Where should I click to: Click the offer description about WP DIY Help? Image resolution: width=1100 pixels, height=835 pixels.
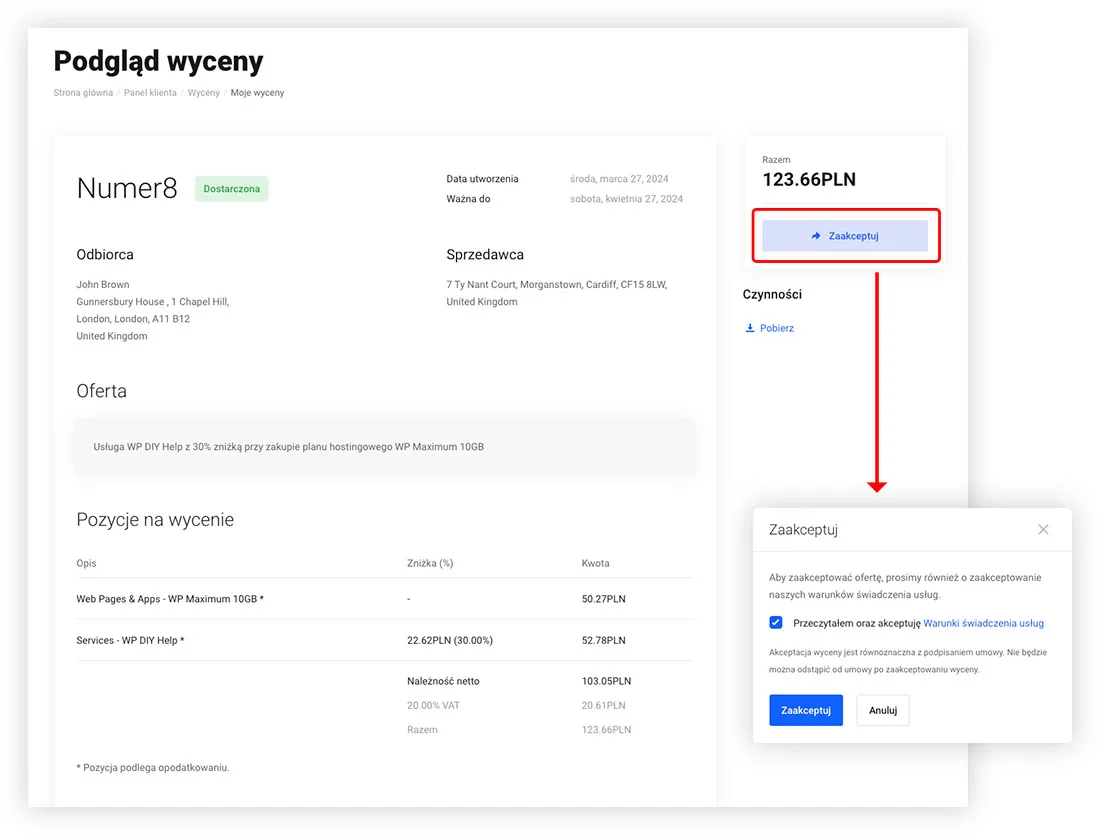(x=288, y=446)
